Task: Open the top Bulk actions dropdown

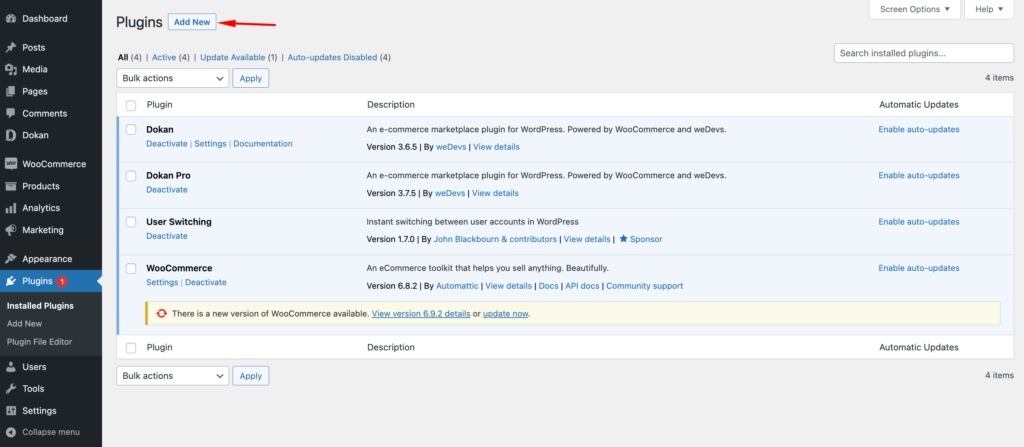Action: pos(172,78)
